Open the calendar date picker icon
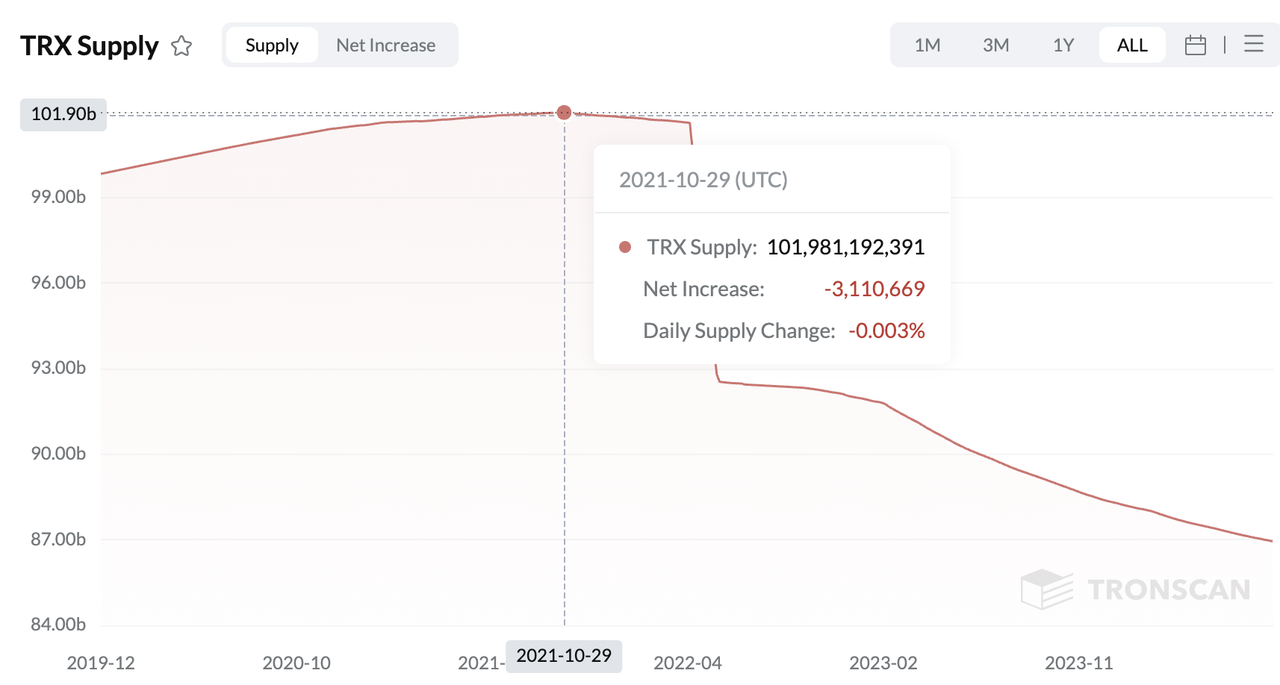 (1196, 44)
